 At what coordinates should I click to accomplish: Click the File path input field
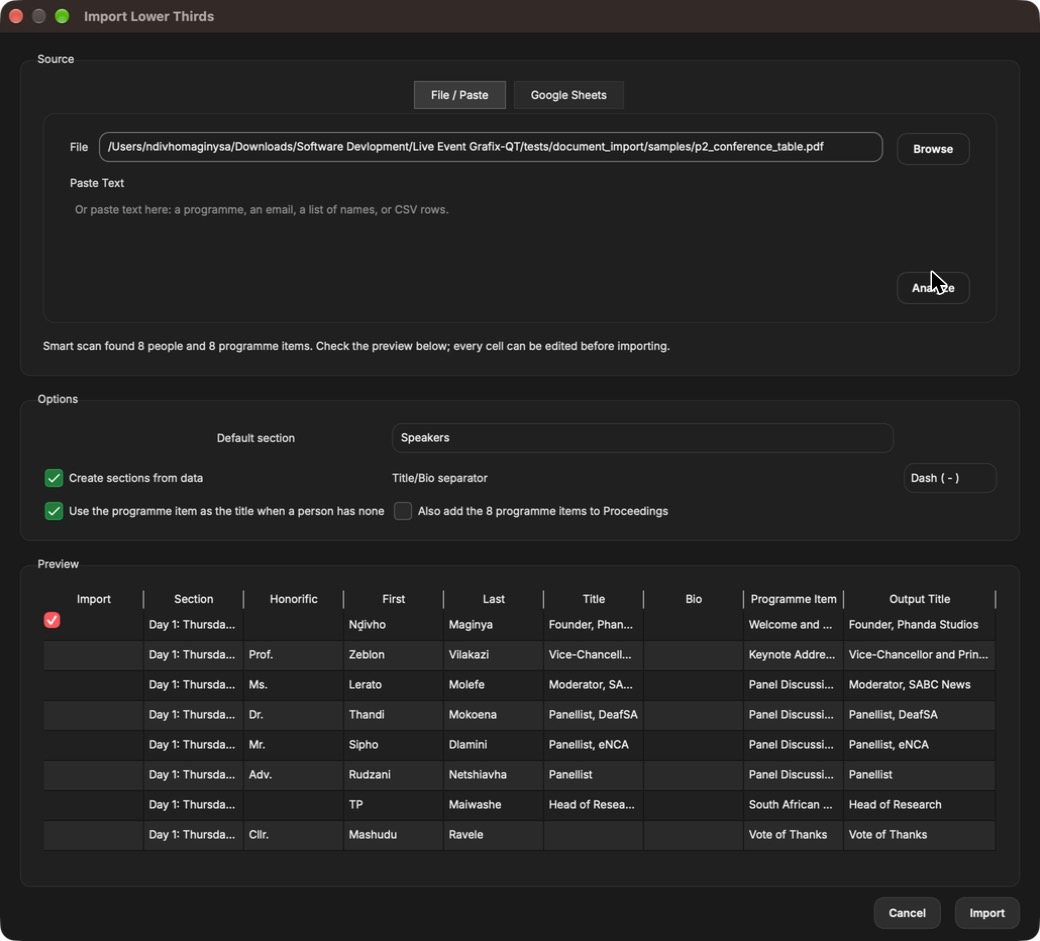pyautogui.click(x=490, y=147)
